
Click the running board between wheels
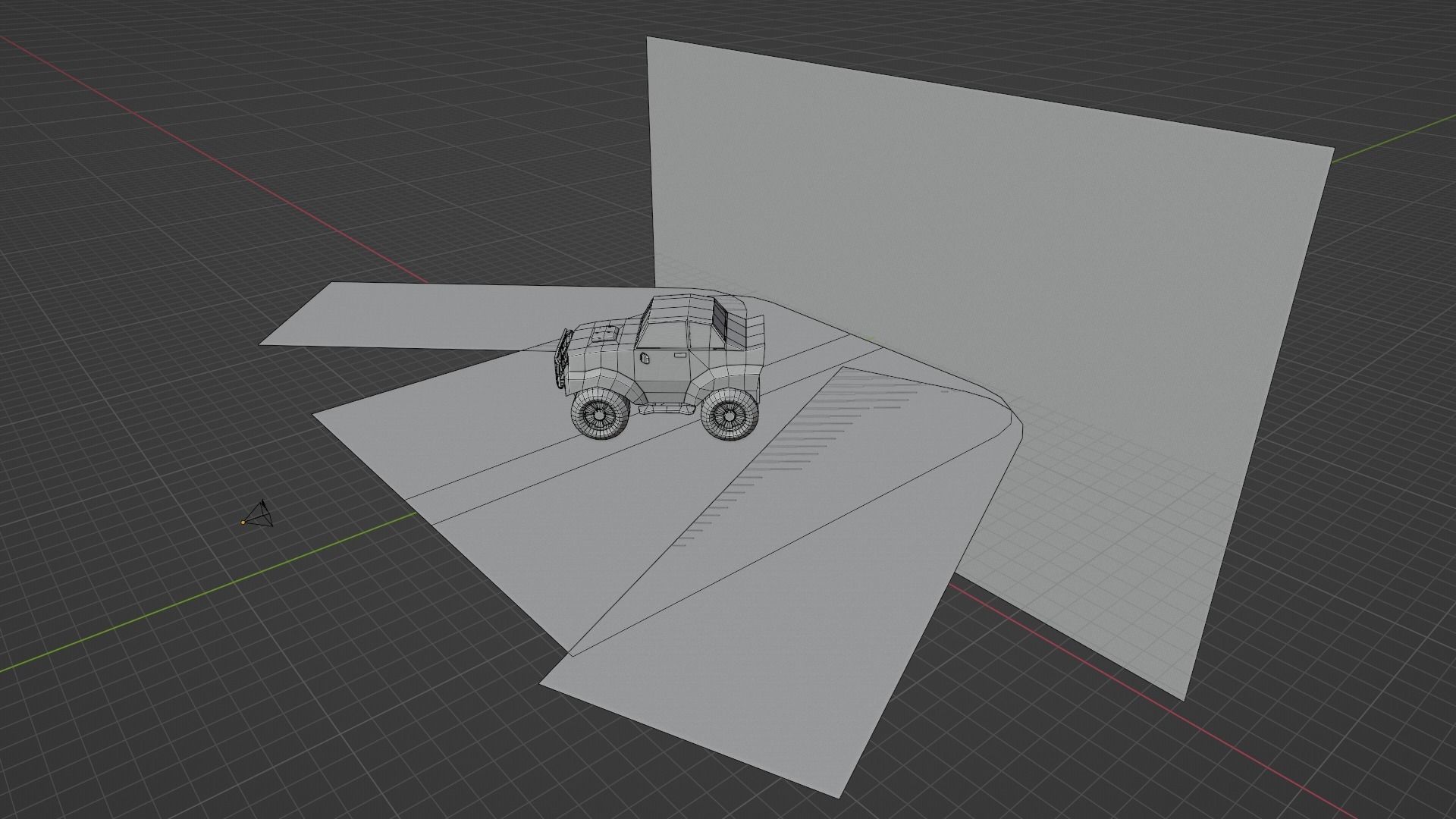coord(667,409)
